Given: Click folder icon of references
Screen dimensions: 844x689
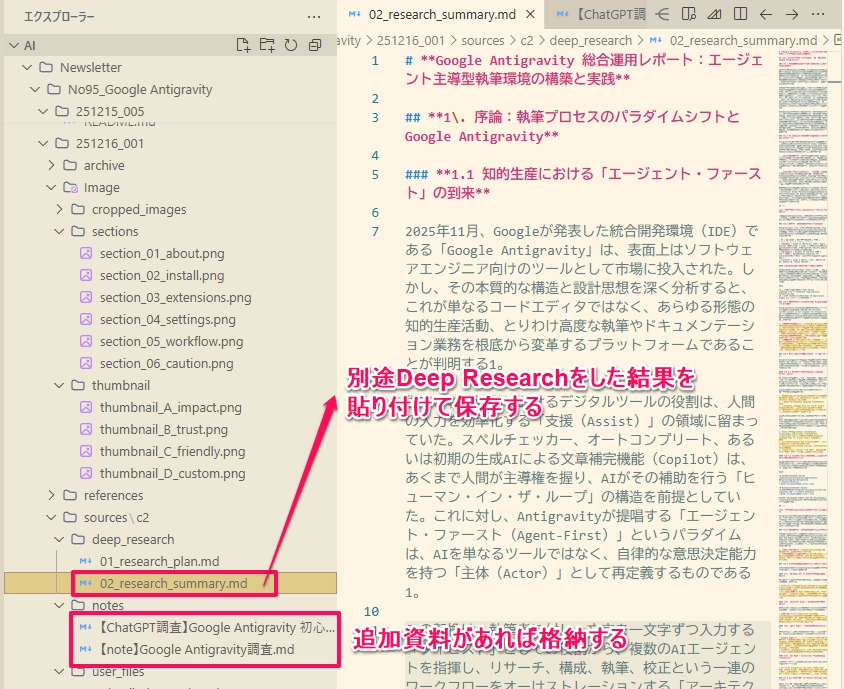Looking at the screenshot, I should point(70,495).
